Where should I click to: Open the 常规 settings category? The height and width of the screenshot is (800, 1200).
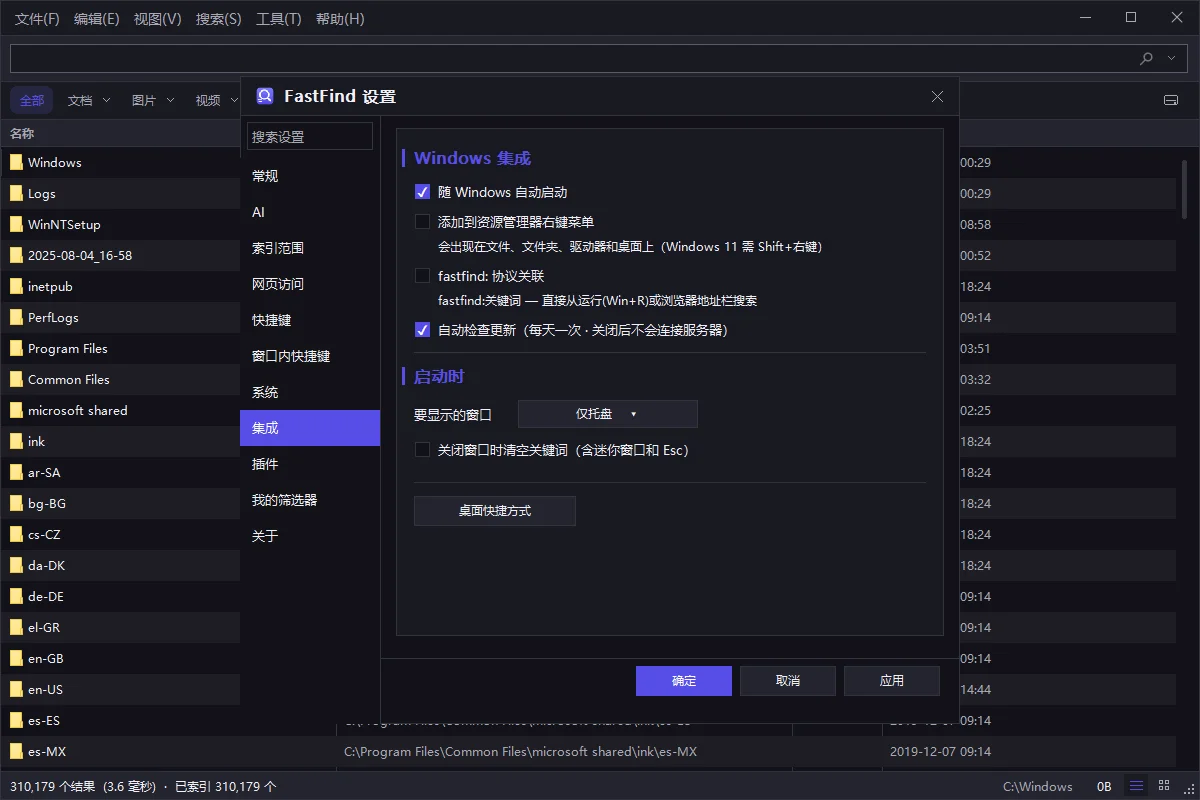click(x=310, y=176)
